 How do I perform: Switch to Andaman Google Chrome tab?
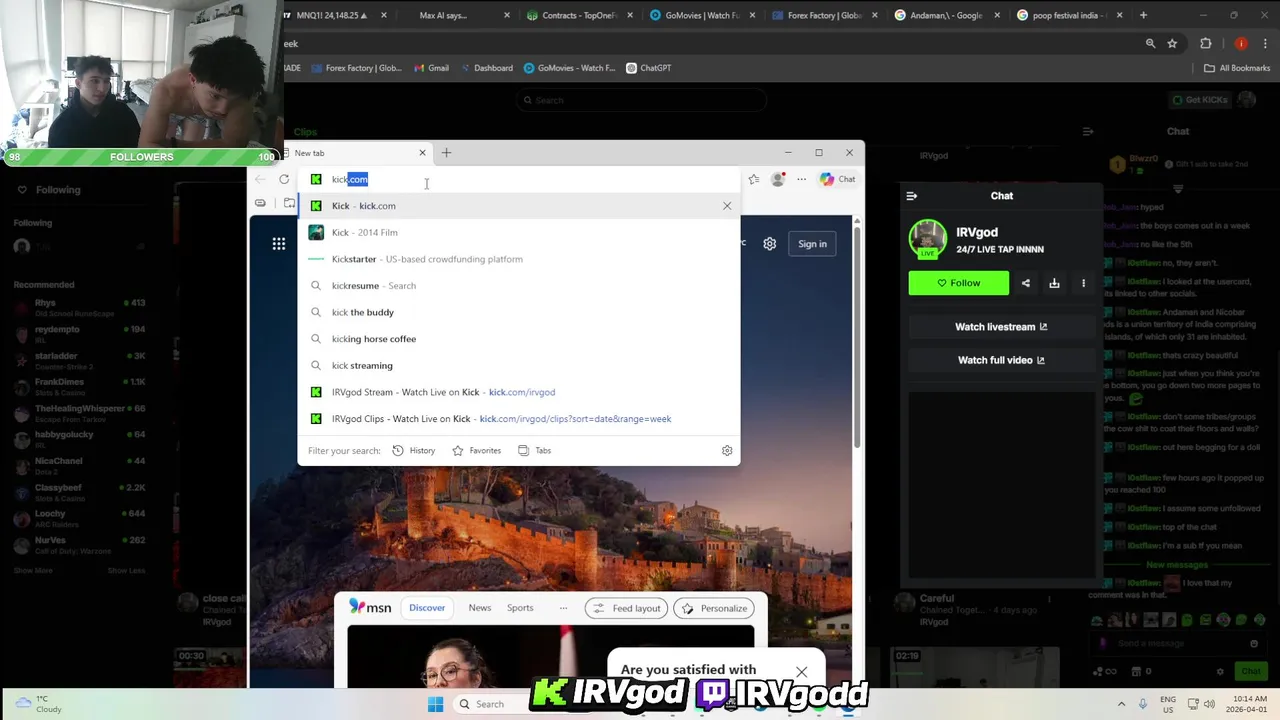coord(941,15)
